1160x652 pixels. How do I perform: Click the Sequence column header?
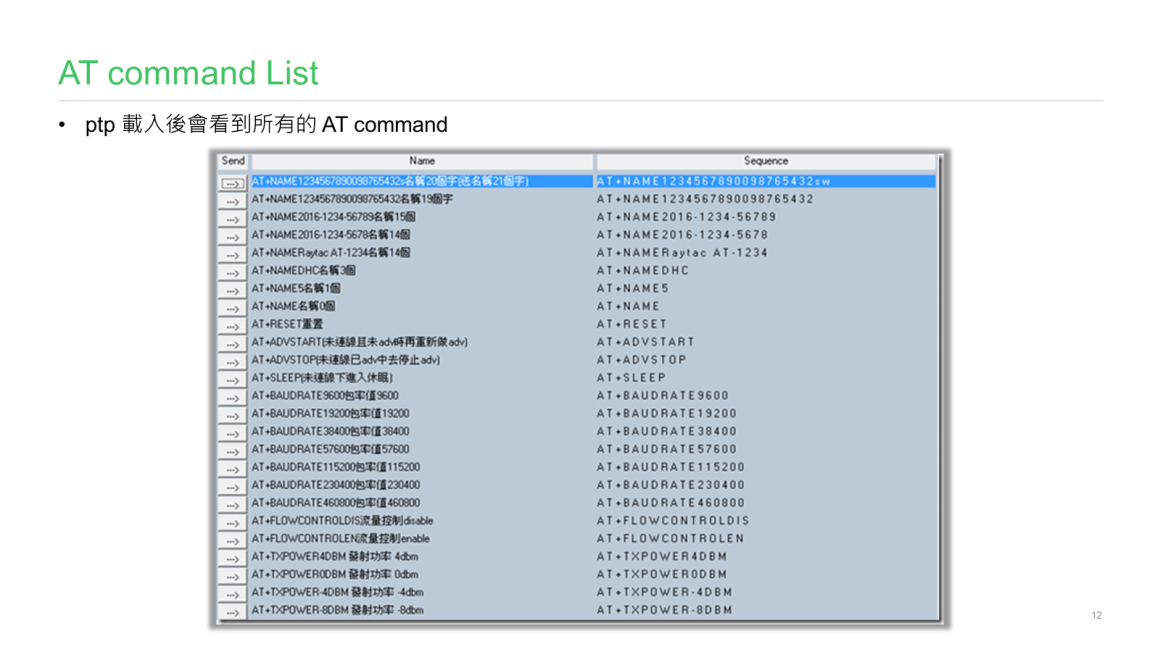(765, 161)
